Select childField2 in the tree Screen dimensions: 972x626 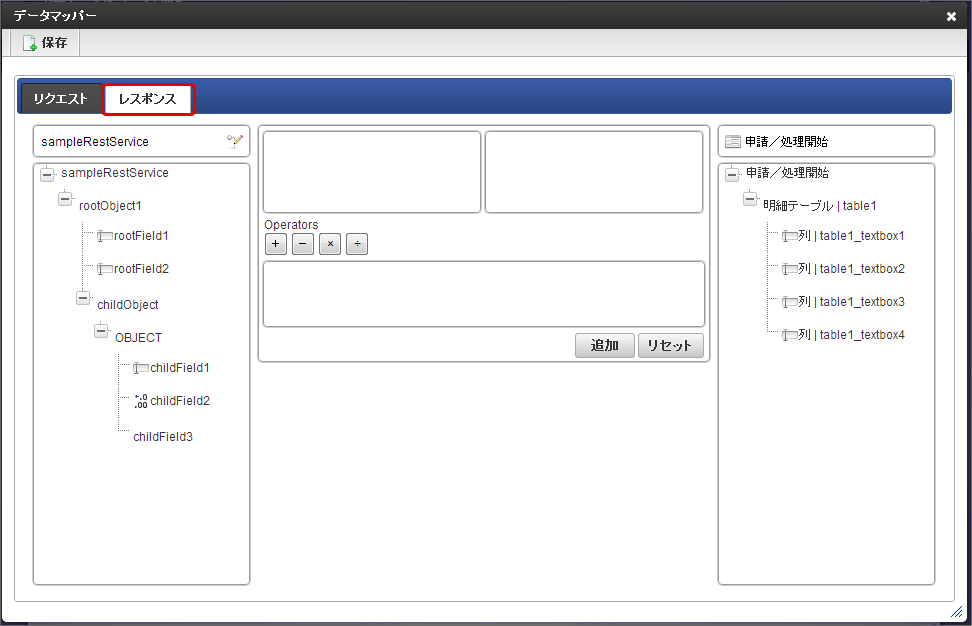(x=180, y=401)
